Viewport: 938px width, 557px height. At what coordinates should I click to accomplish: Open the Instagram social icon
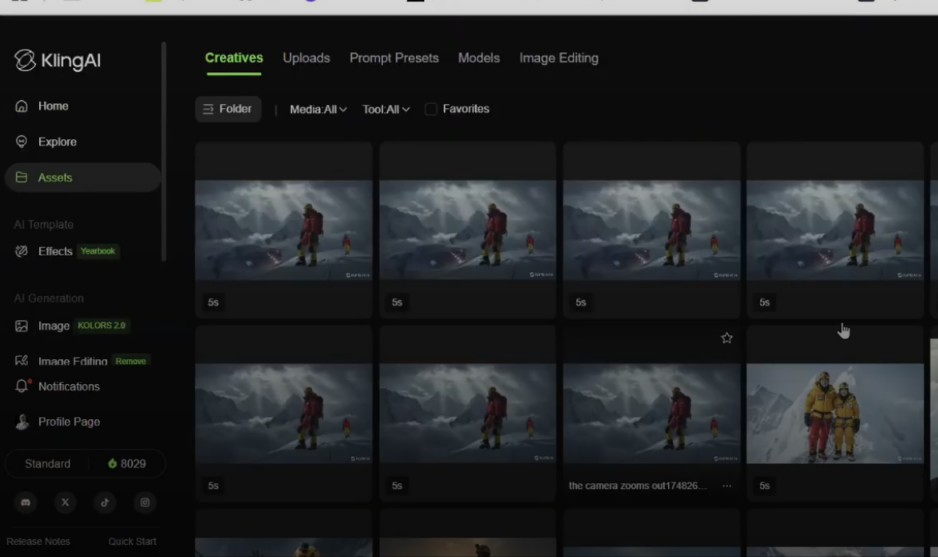(145, 503)
